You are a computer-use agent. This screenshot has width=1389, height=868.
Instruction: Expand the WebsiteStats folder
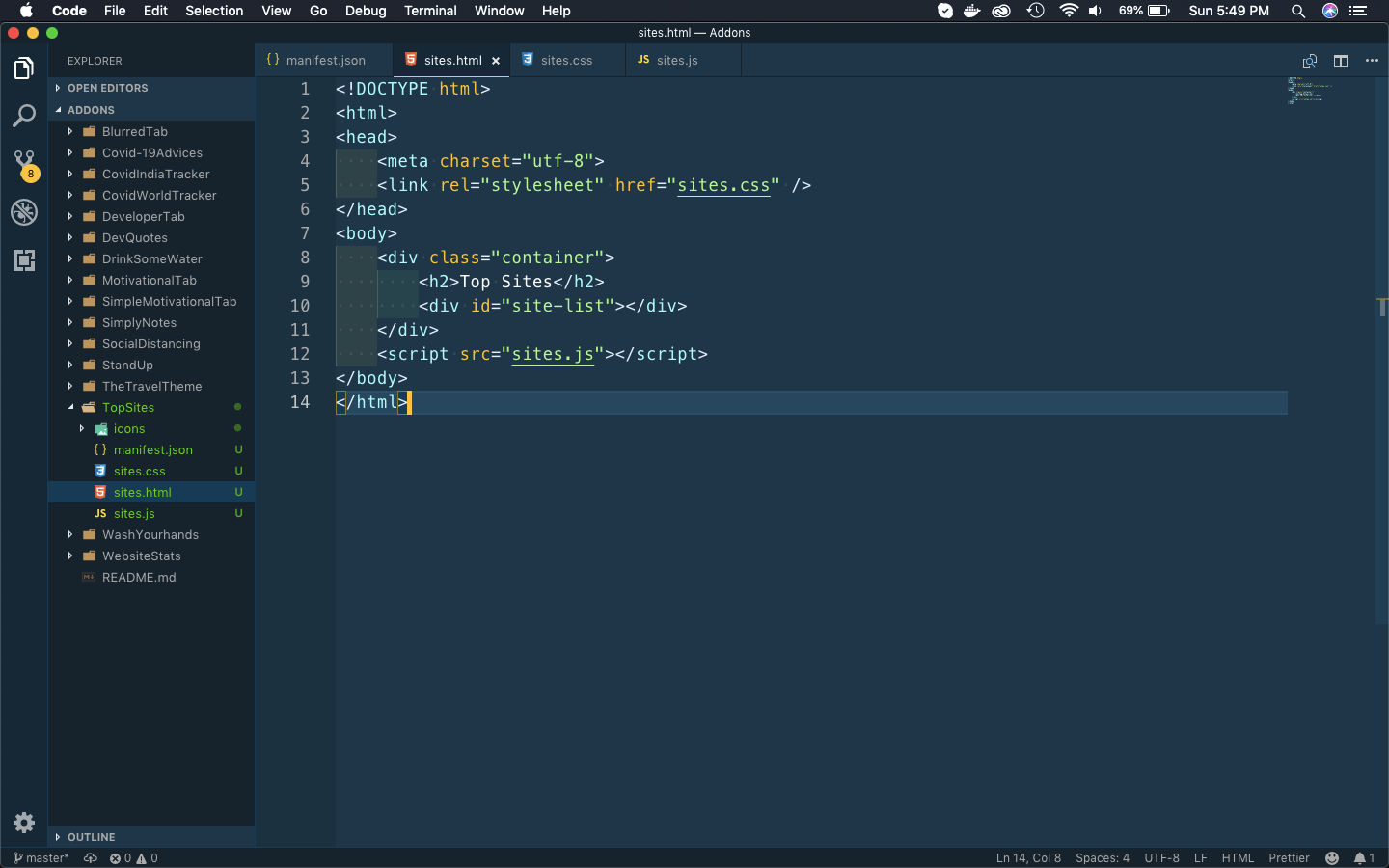(151, 556)
